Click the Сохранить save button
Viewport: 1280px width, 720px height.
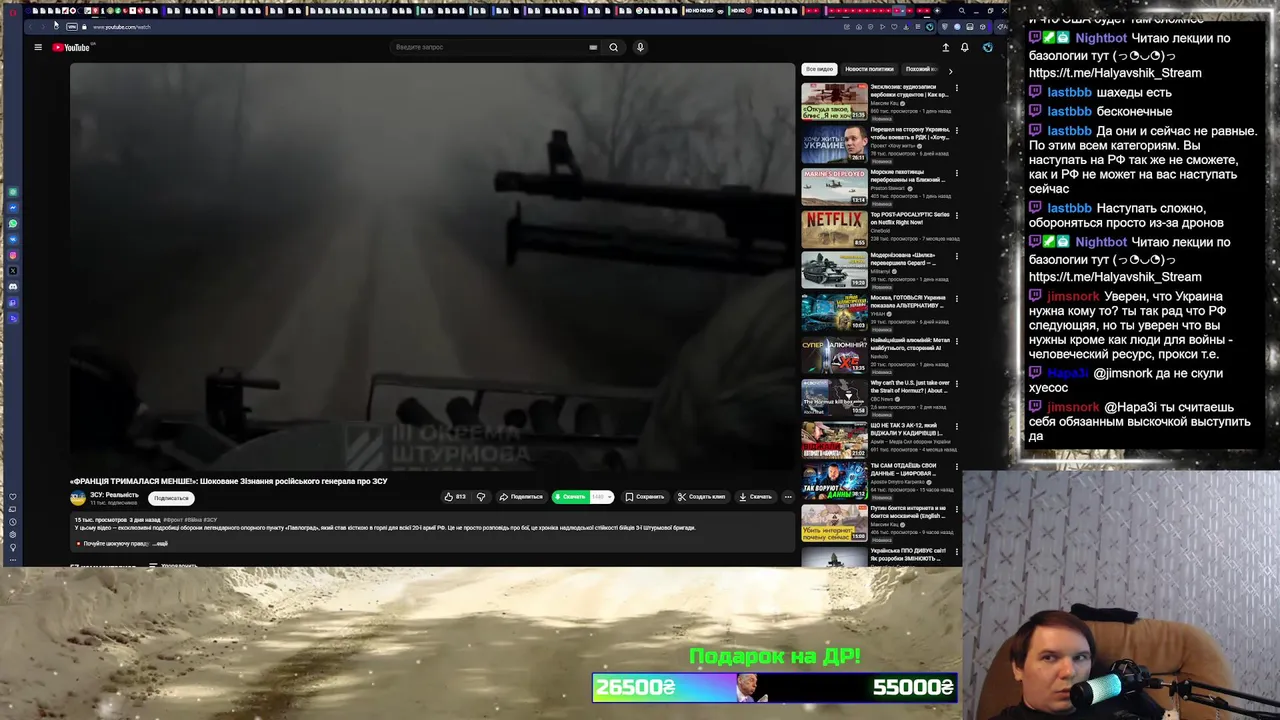644,497
